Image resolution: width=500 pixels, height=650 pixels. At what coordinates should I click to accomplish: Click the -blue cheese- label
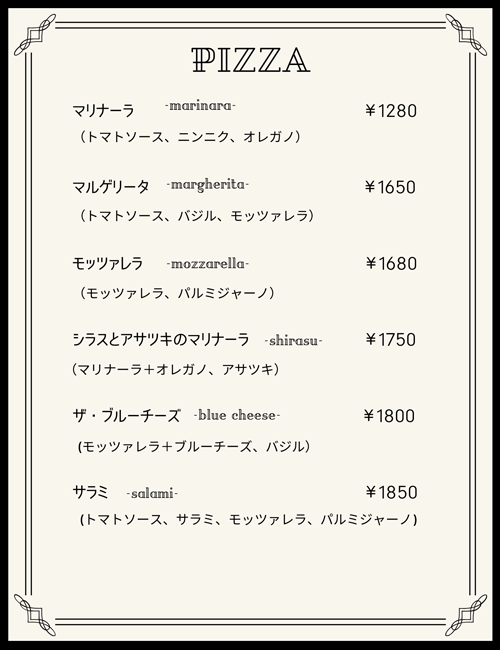tap(237, 415)
